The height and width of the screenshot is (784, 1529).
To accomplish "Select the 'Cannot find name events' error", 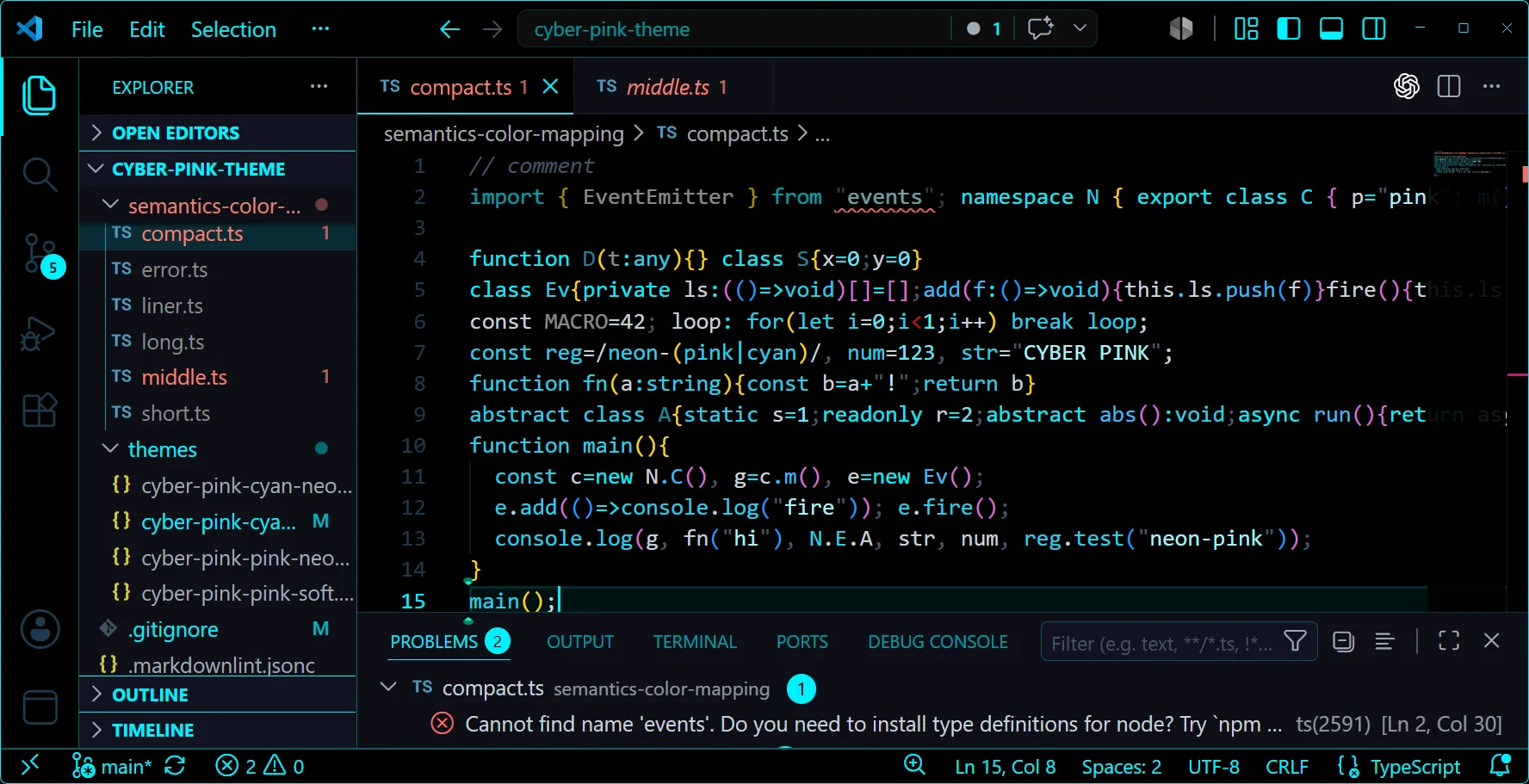I will click(943, 724).
